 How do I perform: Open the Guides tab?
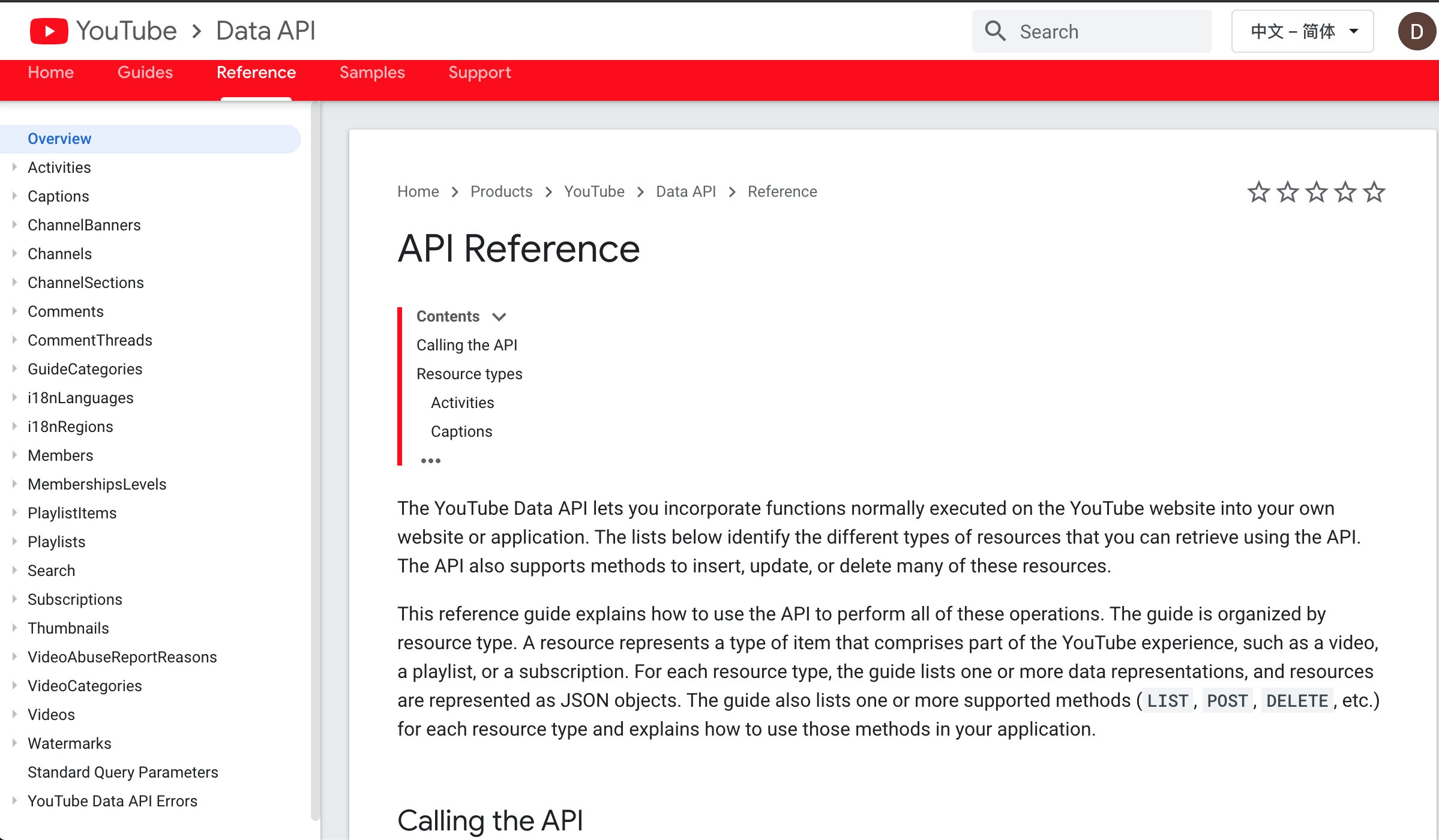[x=145, y=73]
